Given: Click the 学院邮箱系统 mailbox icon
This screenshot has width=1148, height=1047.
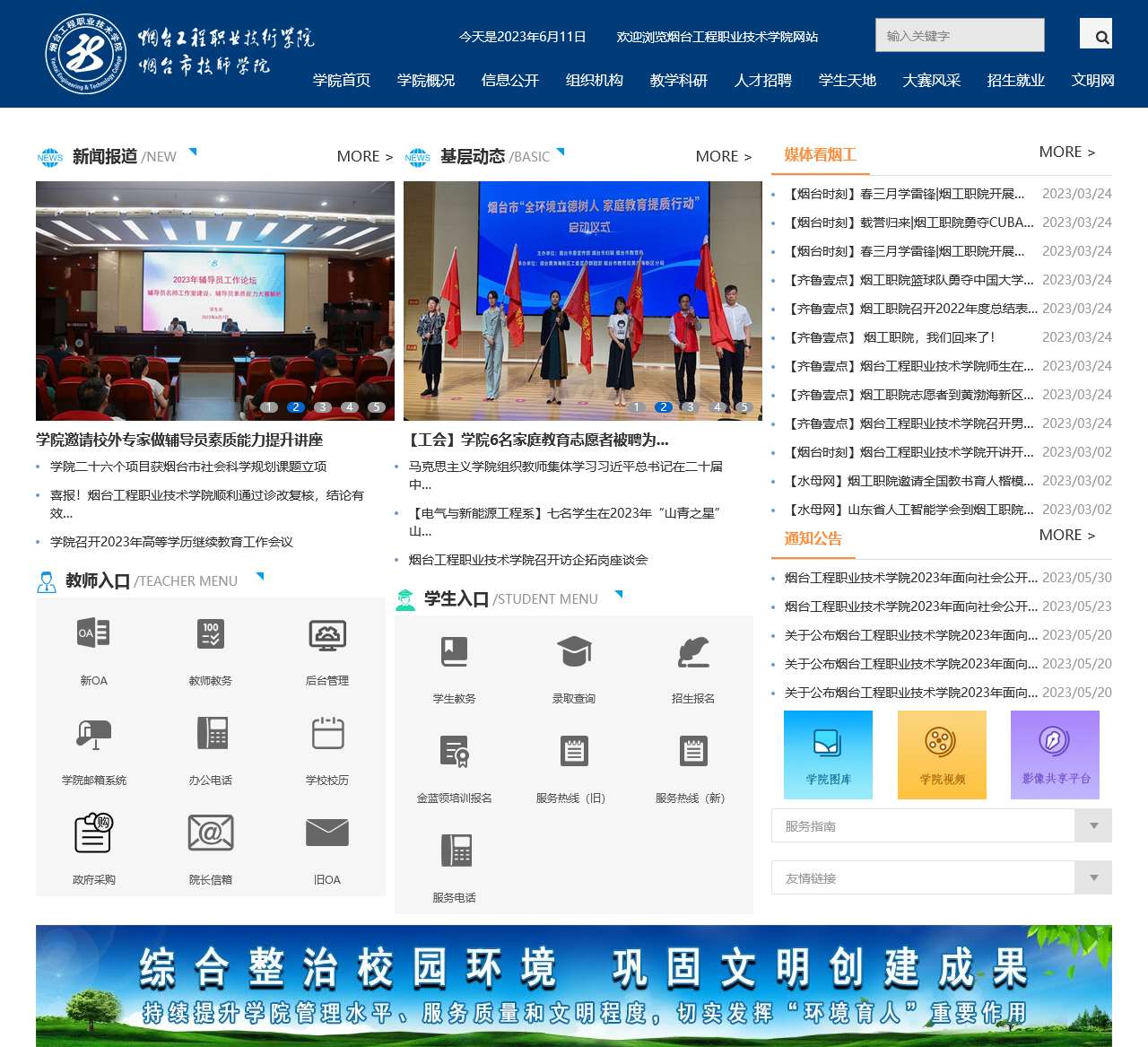Looking at the screenshot, I should tap(93, 734).
